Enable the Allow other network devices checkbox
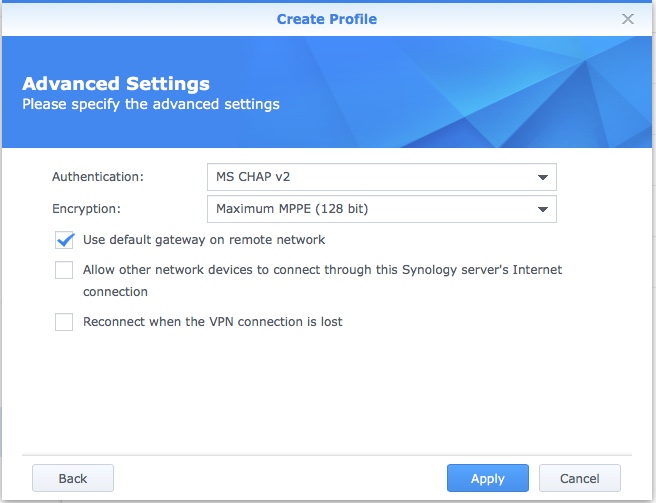The image size is (656, 503). click(x=65, y=270)
